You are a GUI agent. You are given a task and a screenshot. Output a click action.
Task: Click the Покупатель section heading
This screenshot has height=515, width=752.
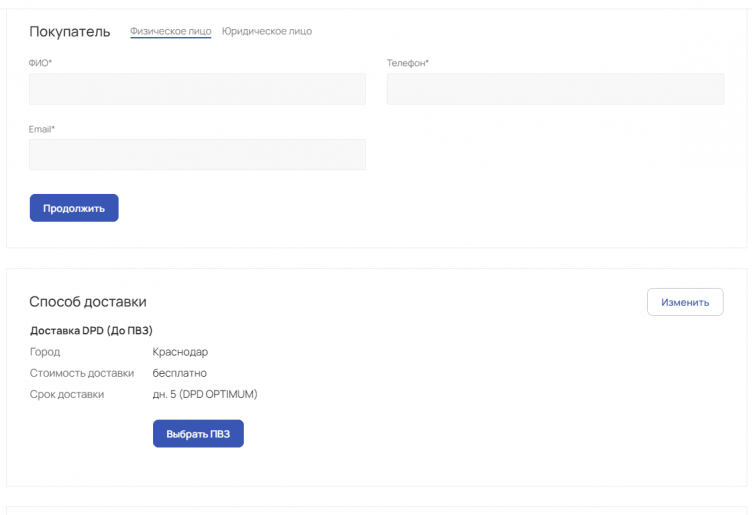coord(69,31)
